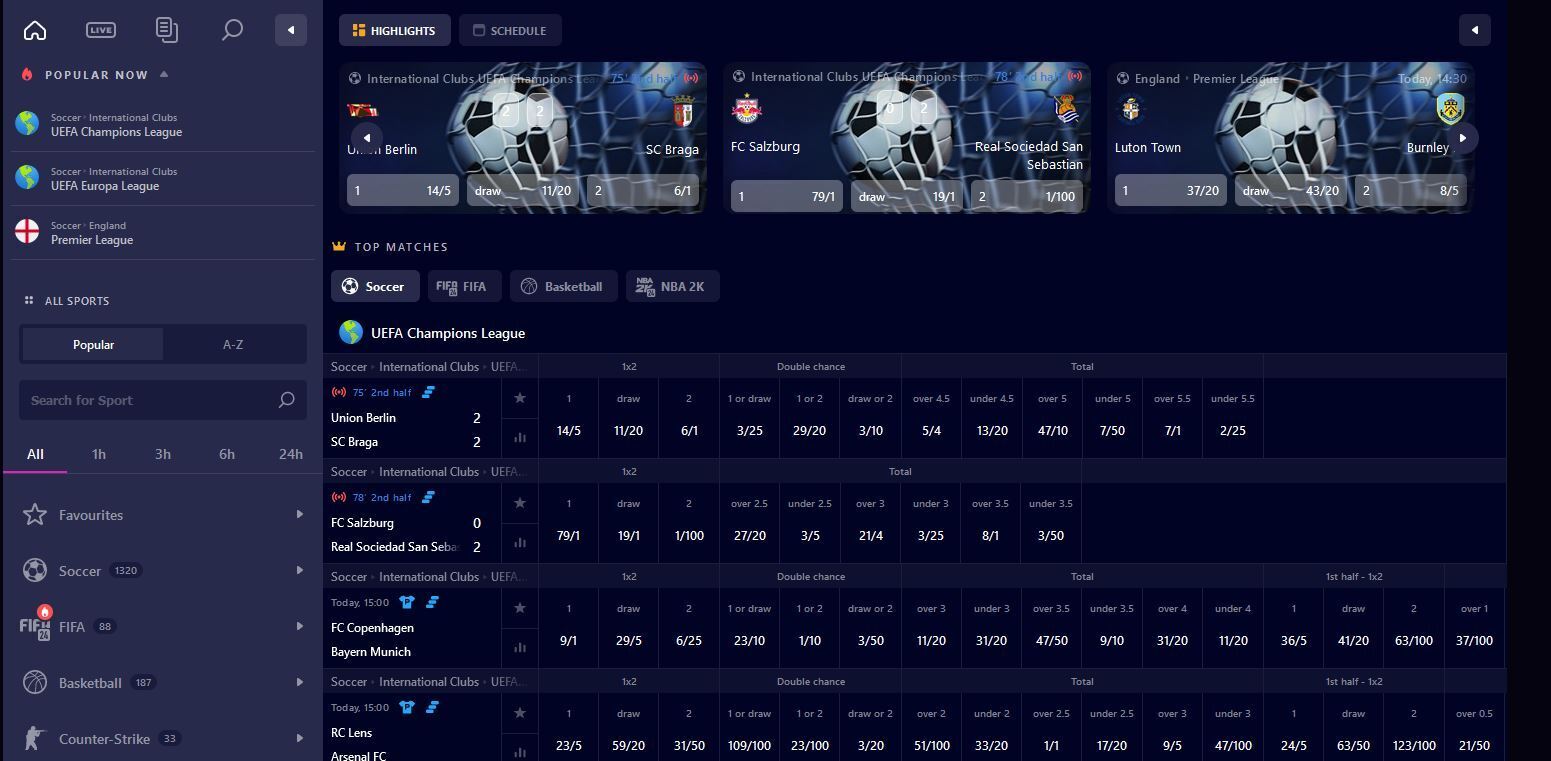Open the home icon in the sidebar

(x=35, y=30)
